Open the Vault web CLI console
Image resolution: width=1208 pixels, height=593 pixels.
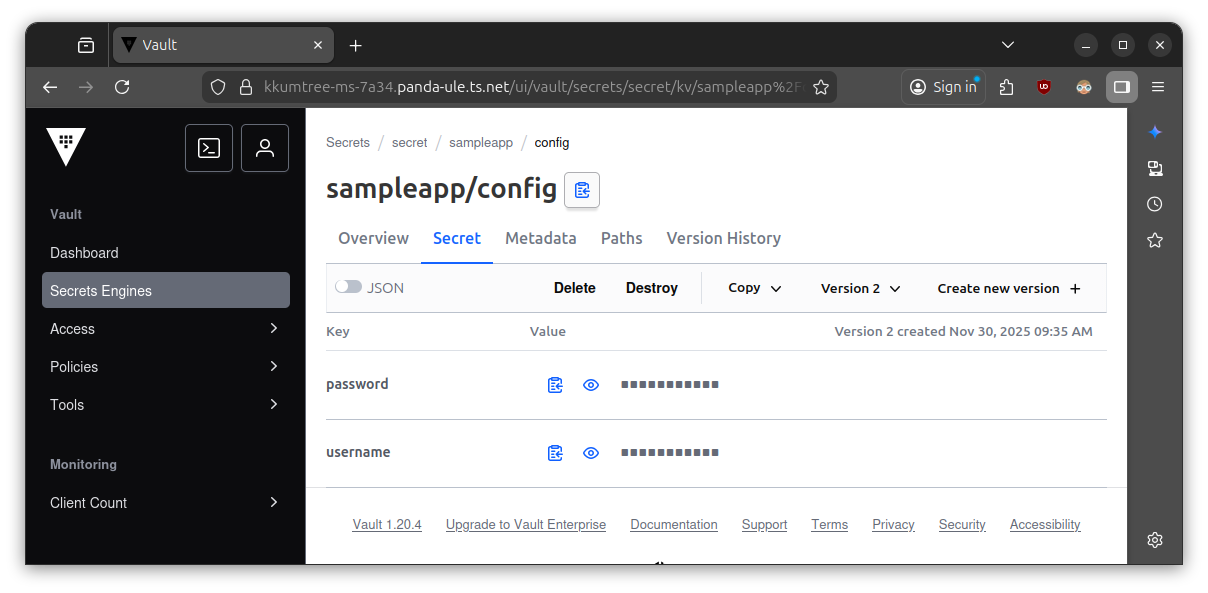coord(209,148)
